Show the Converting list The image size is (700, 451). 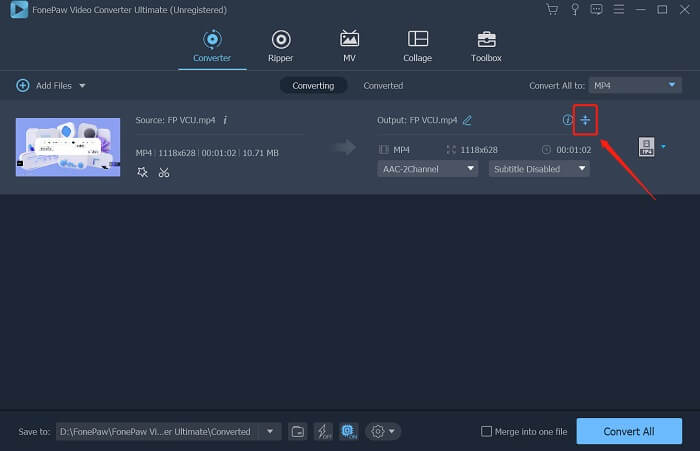click(313, 85)
